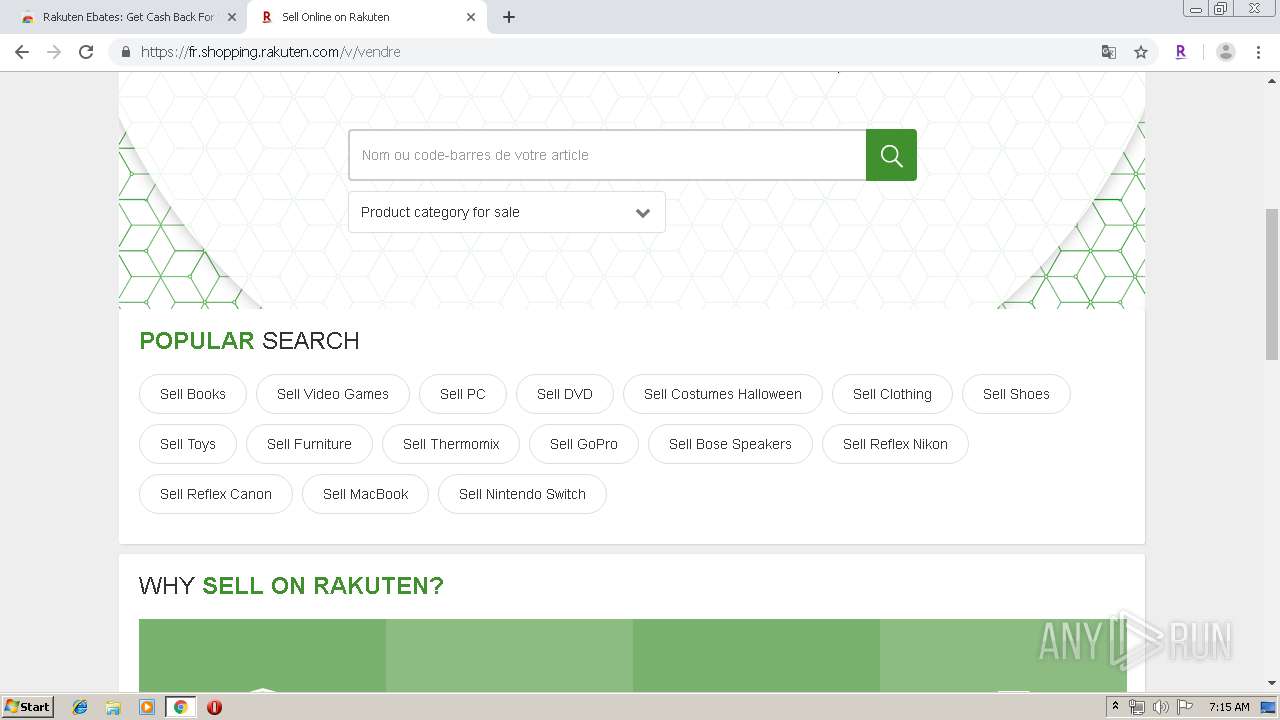Reload the current page

coord(86,52)
